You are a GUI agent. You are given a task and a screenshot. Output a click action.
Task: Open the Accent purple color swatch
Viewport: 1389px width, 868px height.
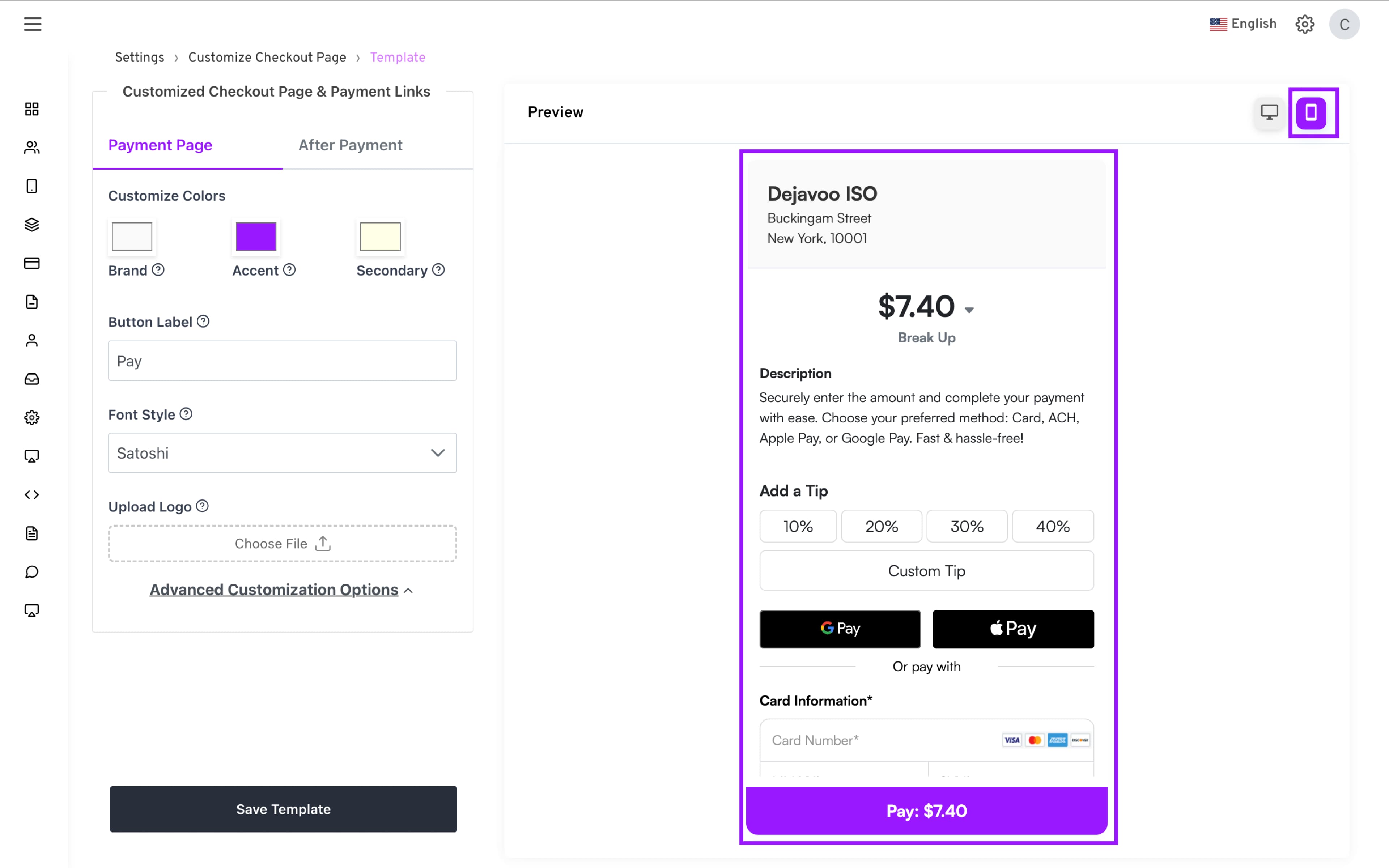coord(256,237)
